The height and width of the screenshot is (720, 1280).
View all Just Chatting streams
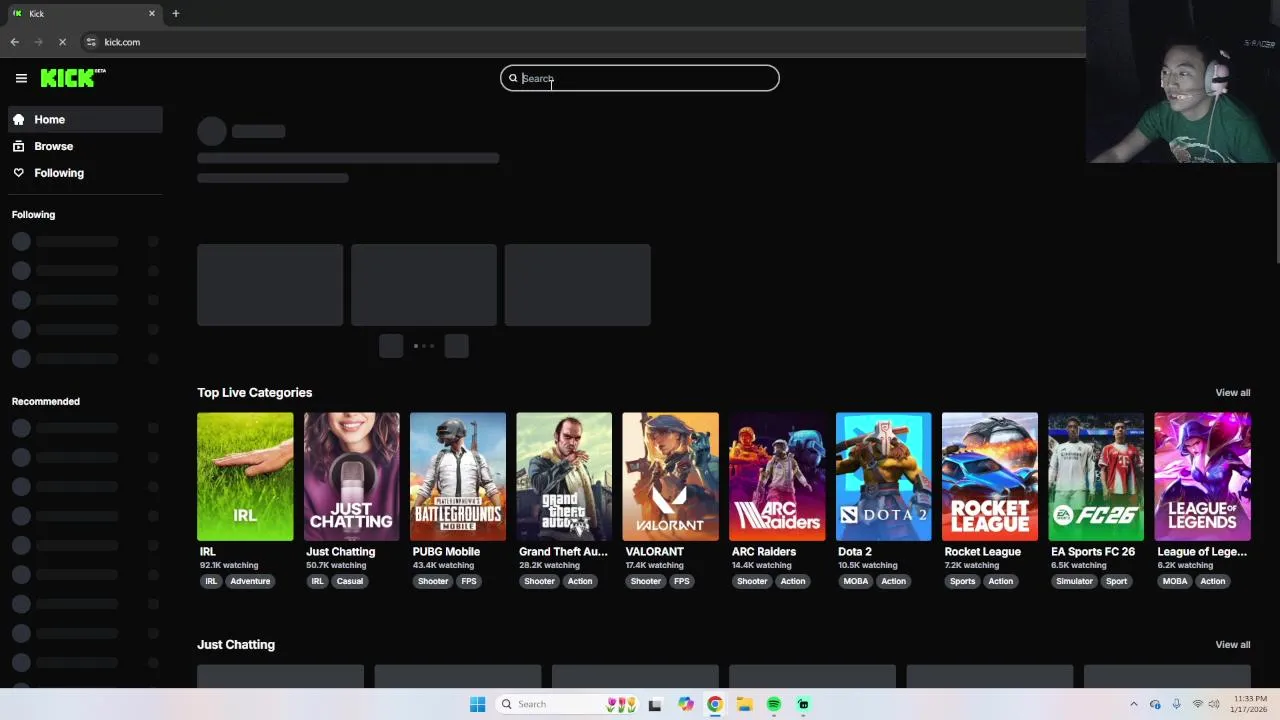point(1232,644)
